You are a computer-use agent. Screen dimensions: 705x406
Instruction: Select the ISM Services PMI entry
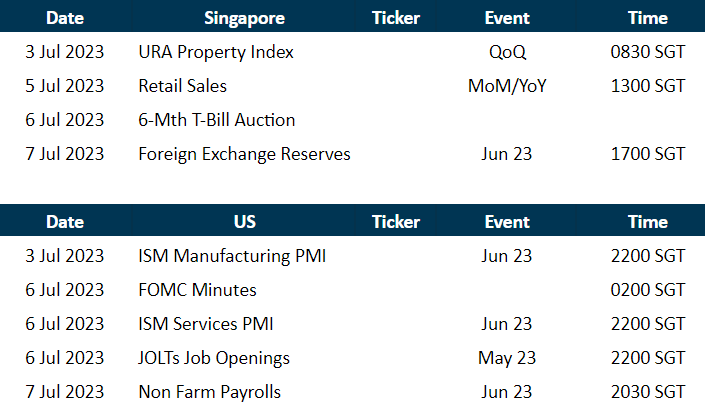[x=206, y=324]
